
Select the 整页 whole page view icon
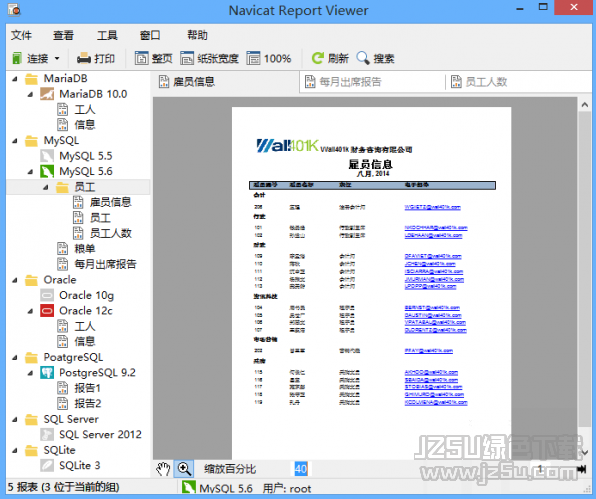[x=141, y=58]
